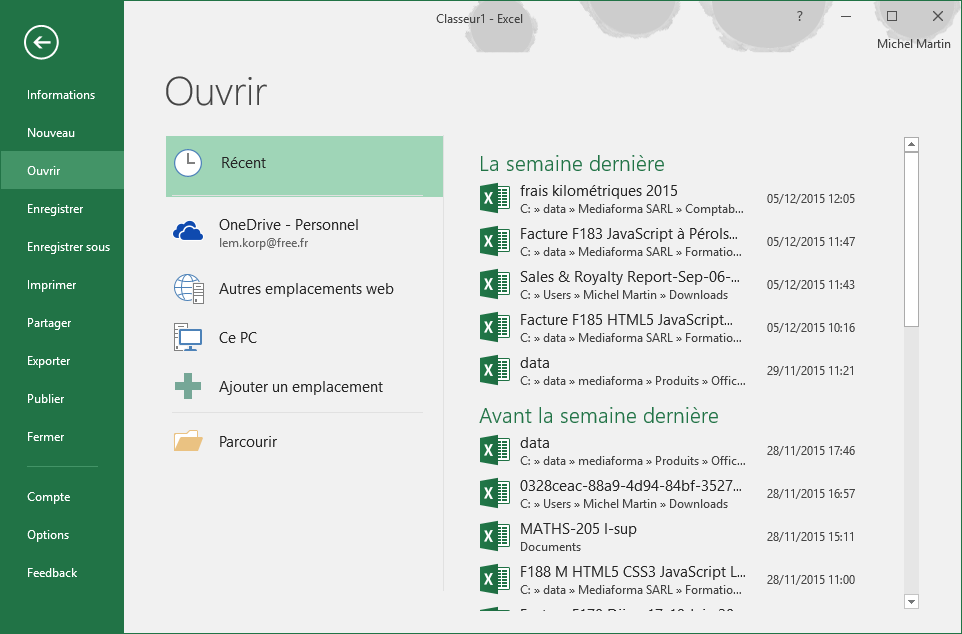Click the Michel Martin account name
962x634 pixels.
point(913,44)
